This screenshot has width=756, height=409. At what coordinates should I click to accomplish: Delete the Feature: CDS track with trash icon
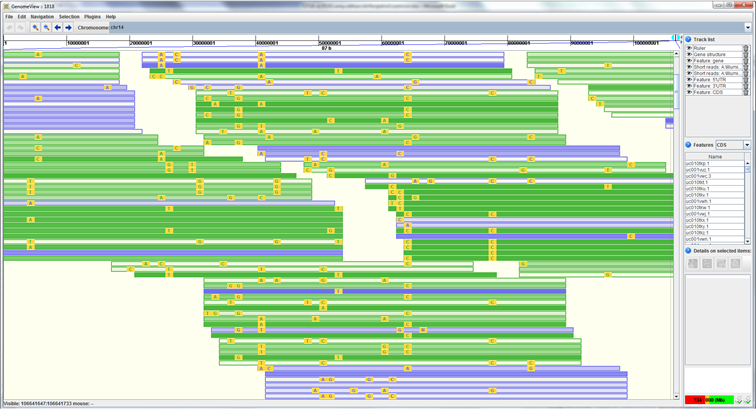(x=745, y=92)
